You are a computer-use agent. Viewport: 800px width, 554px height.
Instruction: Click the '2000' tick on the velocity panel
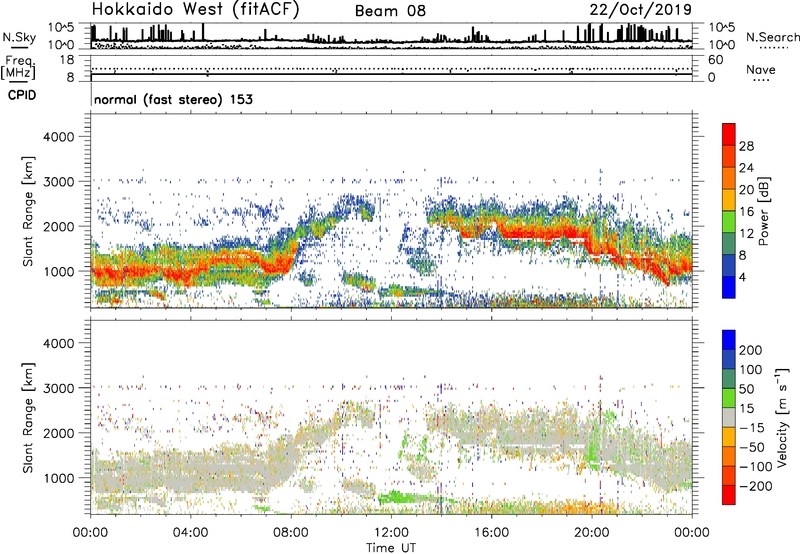tap(58, 433)
